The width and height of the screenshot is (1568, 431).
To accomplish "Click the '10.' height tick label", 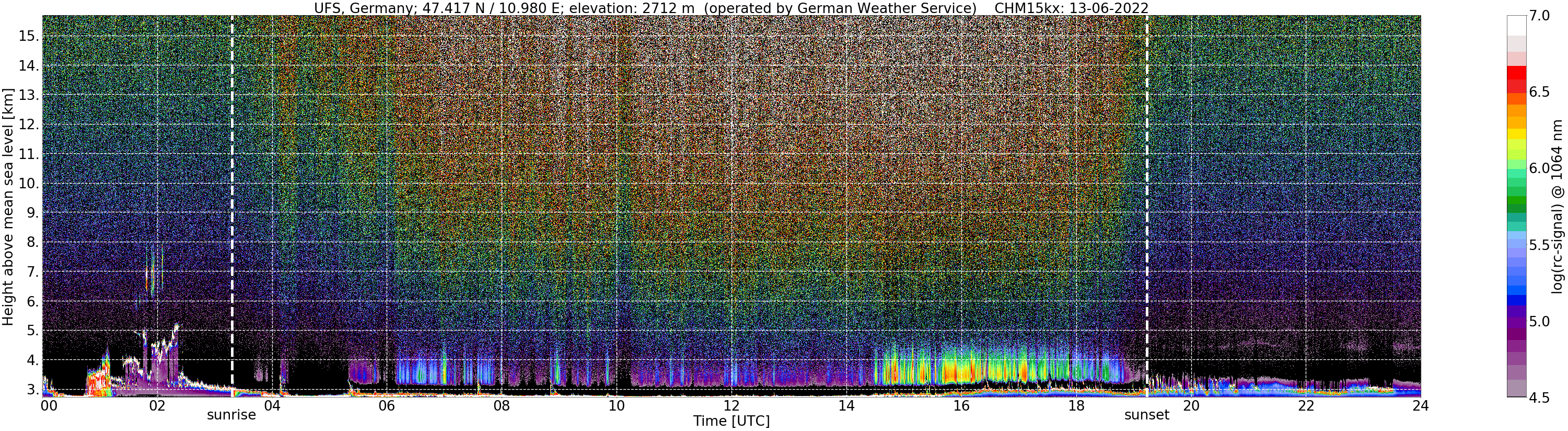I will pos(29,184).
